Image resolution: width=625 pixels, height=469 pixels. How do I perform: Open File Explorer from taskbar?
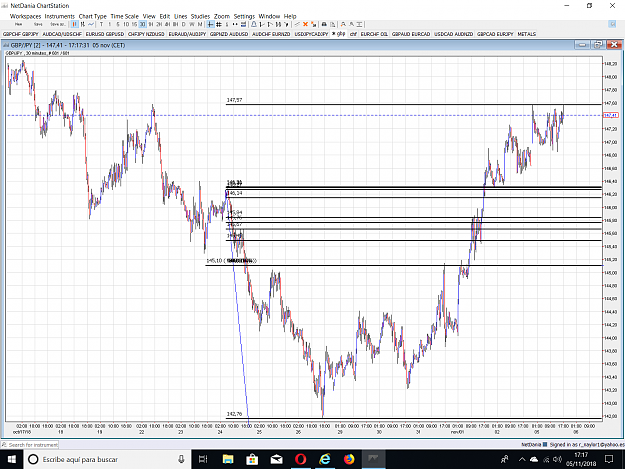click(x=228, y=459)
